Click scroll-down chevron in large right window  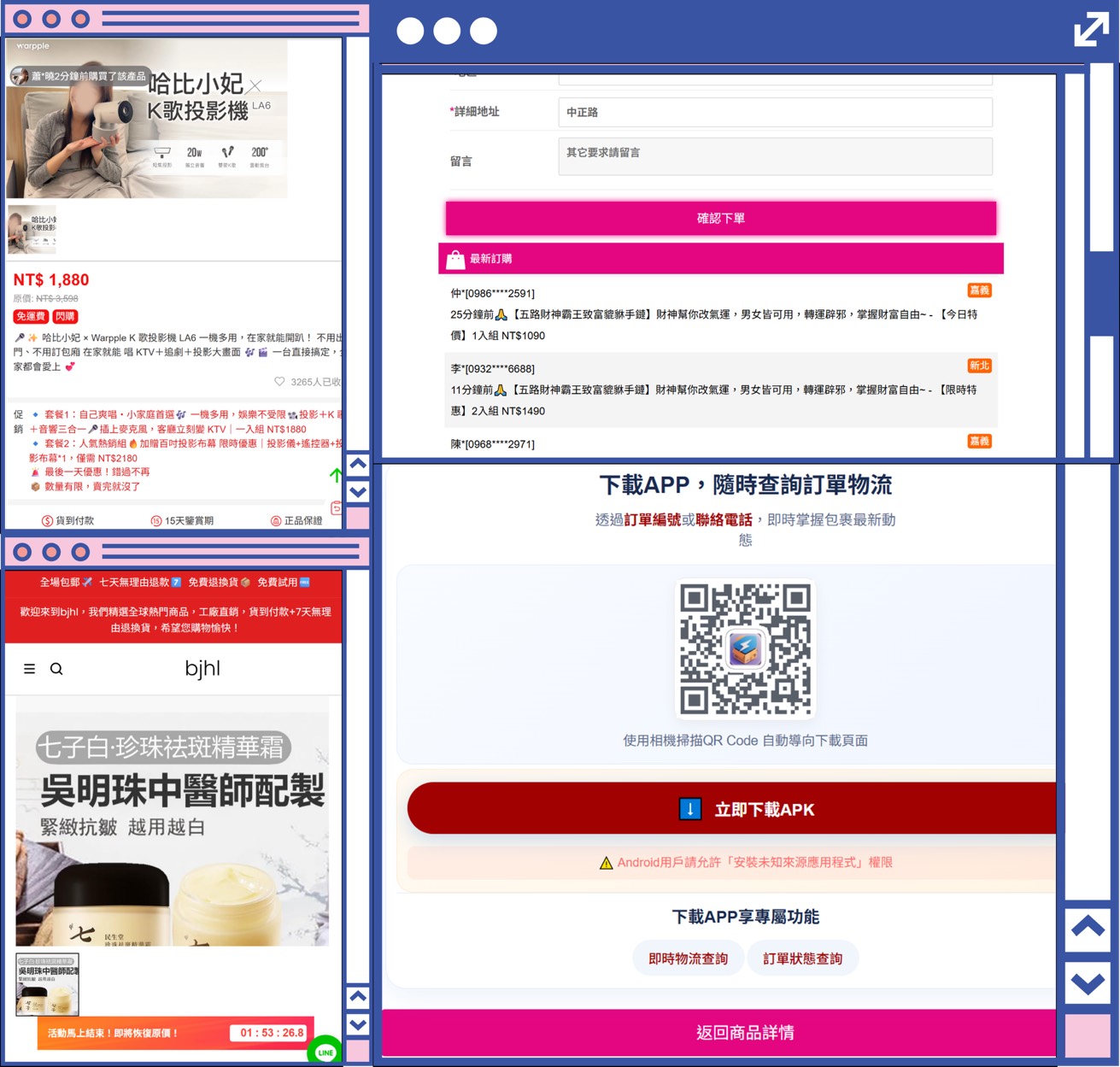pos(1088,983)
